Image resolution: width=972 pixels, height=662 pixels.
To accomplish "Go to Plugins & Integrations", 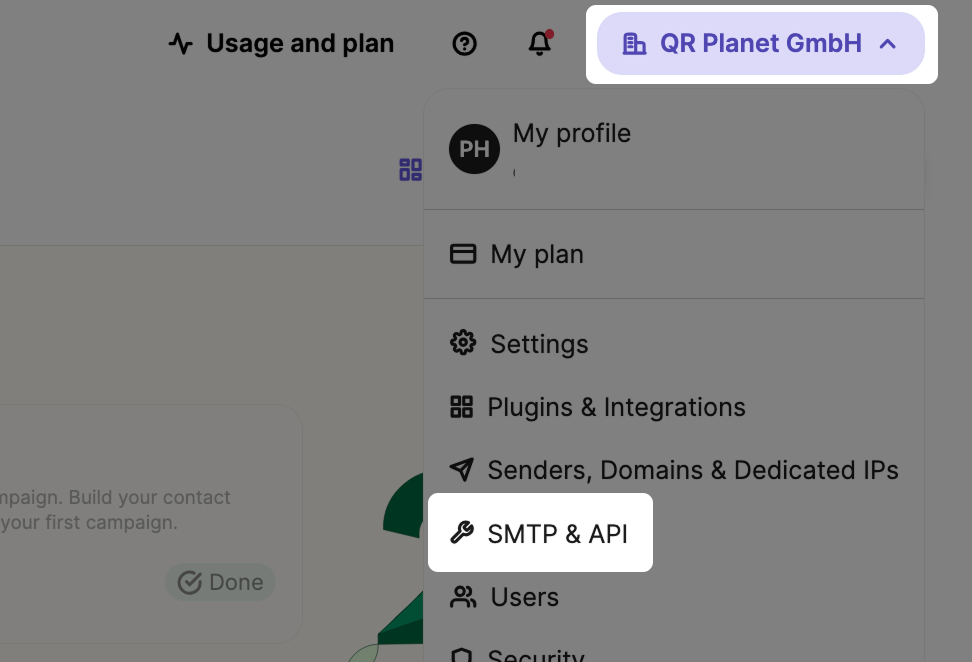I will (616, 407).
